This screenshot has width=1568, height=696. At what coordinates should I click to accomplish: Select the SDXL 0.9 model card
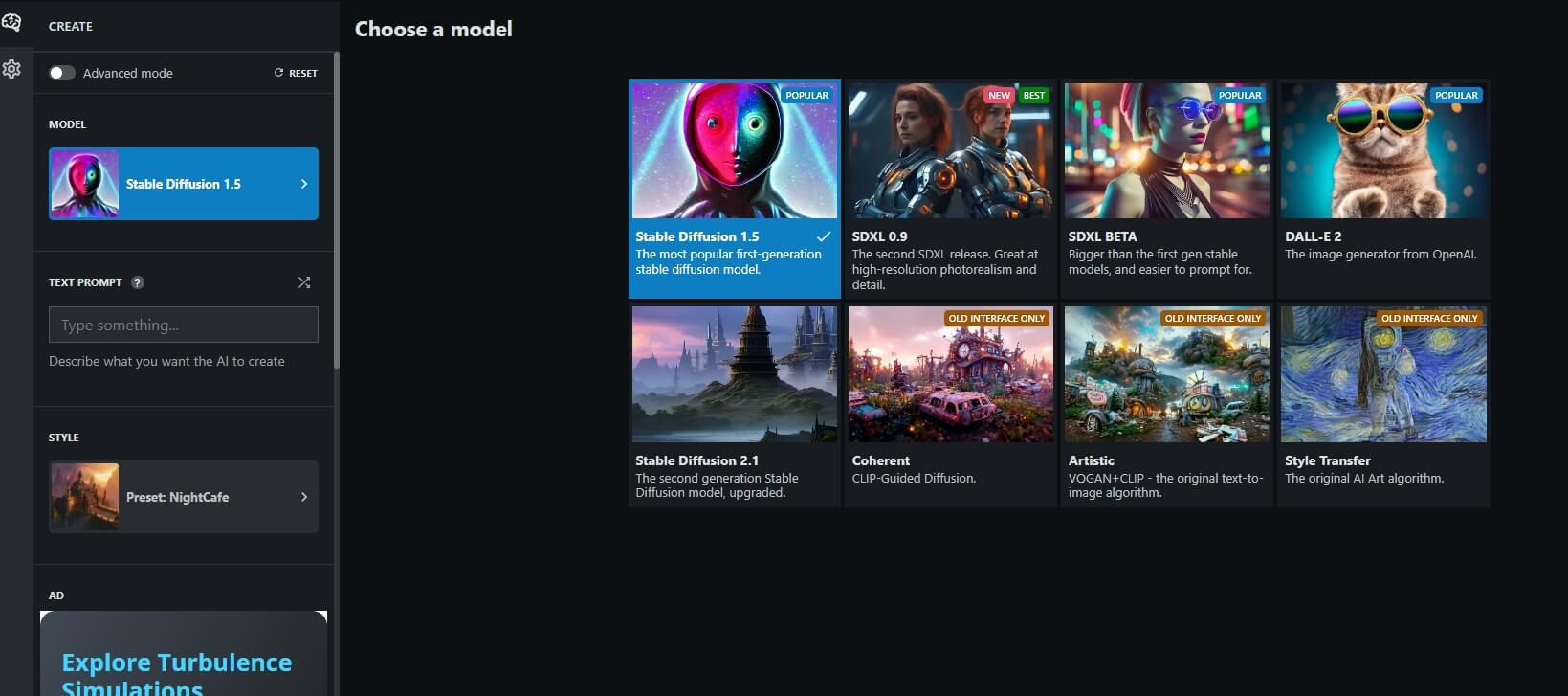click(x=950, y=189)
